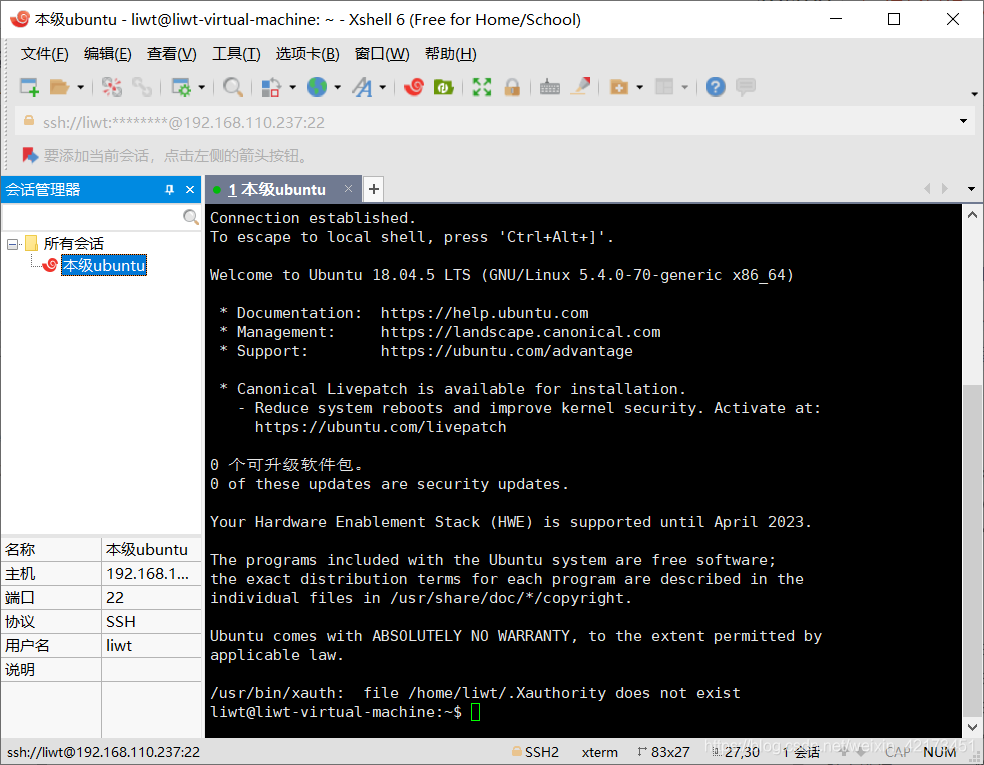The width and height of the screenshot is (984, 765).
Task: Collapse the 所有会话 tree node
Action: tap(12, 243)
